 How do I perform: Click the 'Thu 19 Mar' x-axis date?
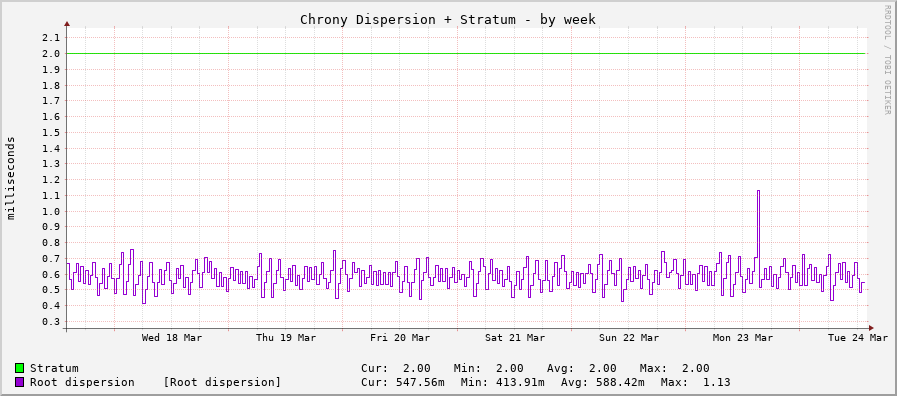tap(286, 338)
